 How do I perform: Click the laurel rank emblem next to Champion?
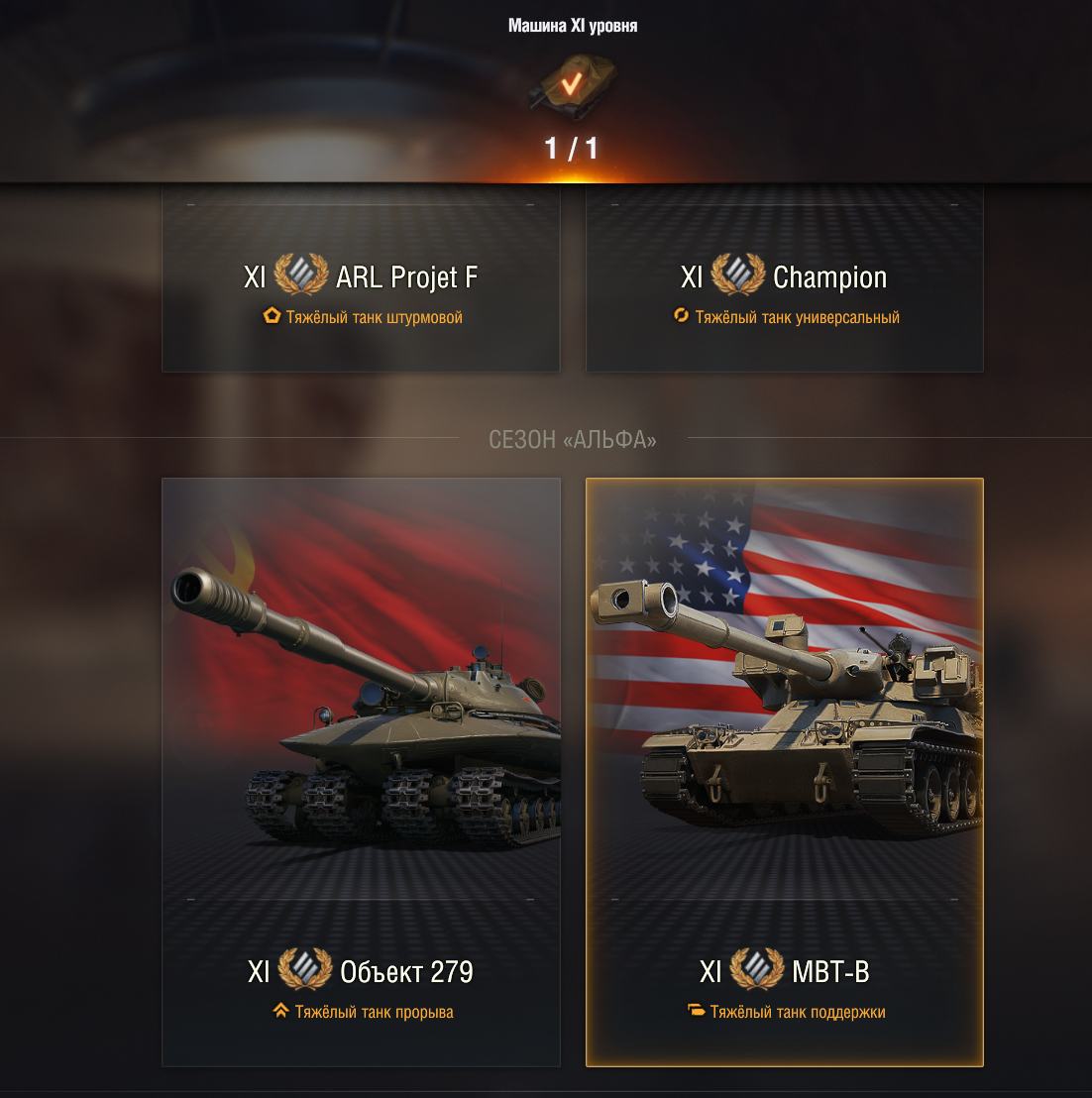pyautogui.click(x=738, y=274)
